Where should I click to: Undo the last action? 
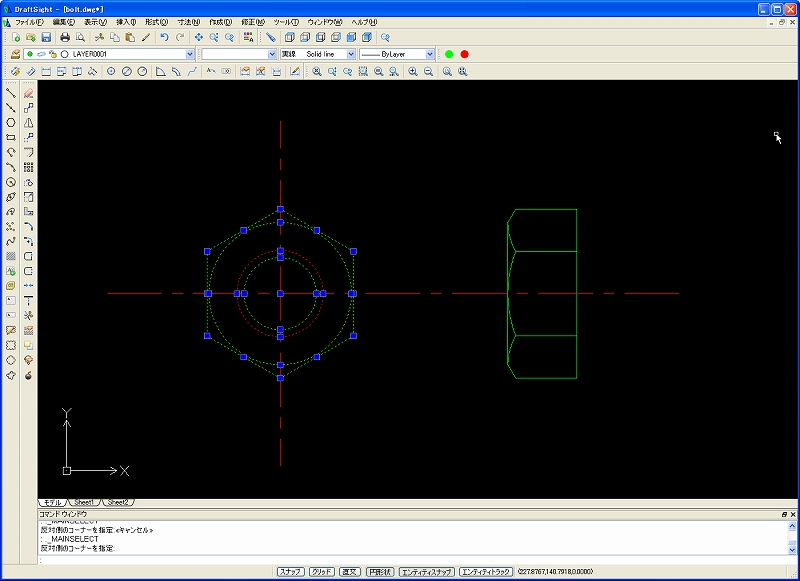pyautogui.click(x=164, y=37)
